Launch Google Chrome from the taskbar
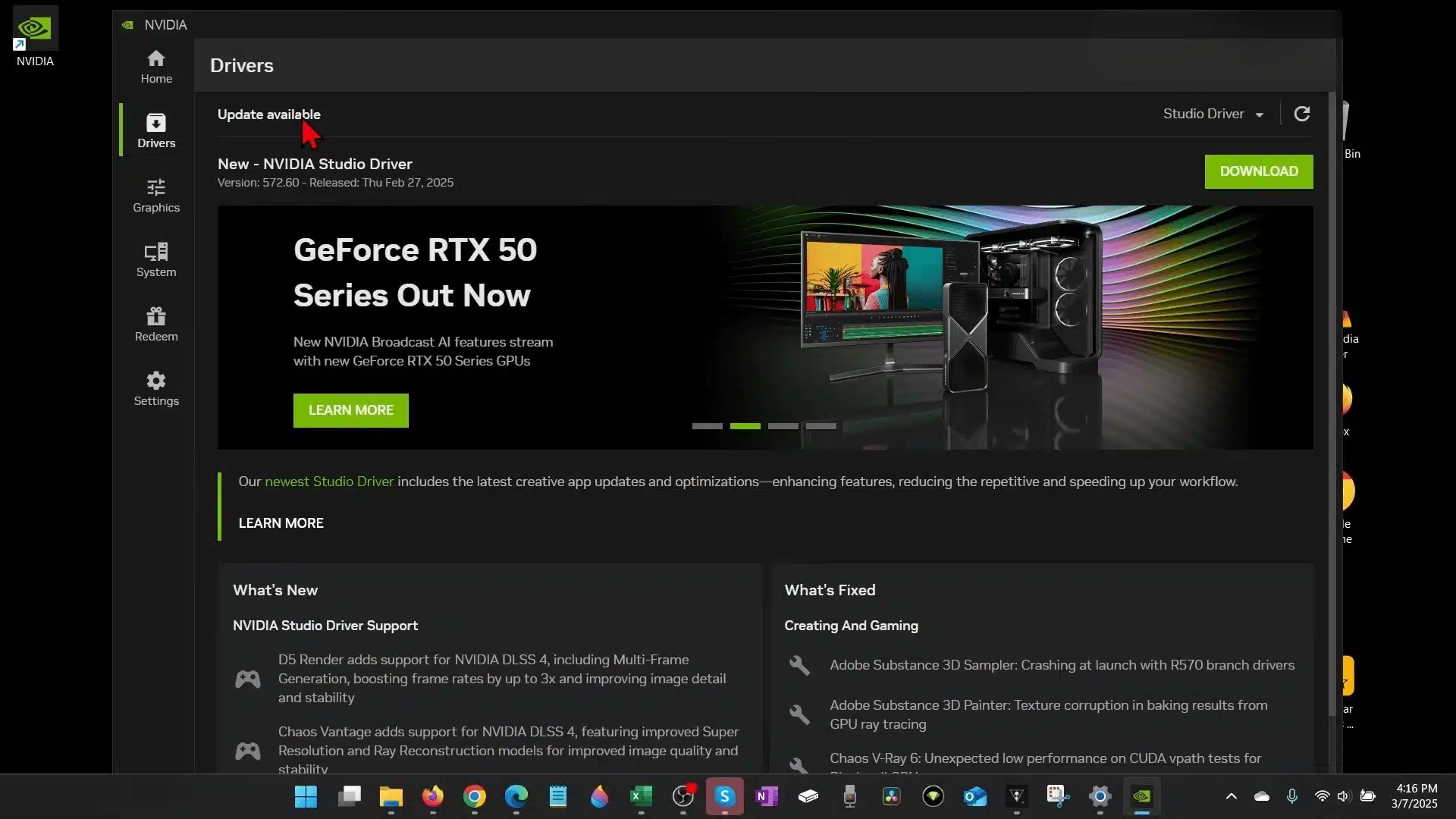 [x=475, y=796]
